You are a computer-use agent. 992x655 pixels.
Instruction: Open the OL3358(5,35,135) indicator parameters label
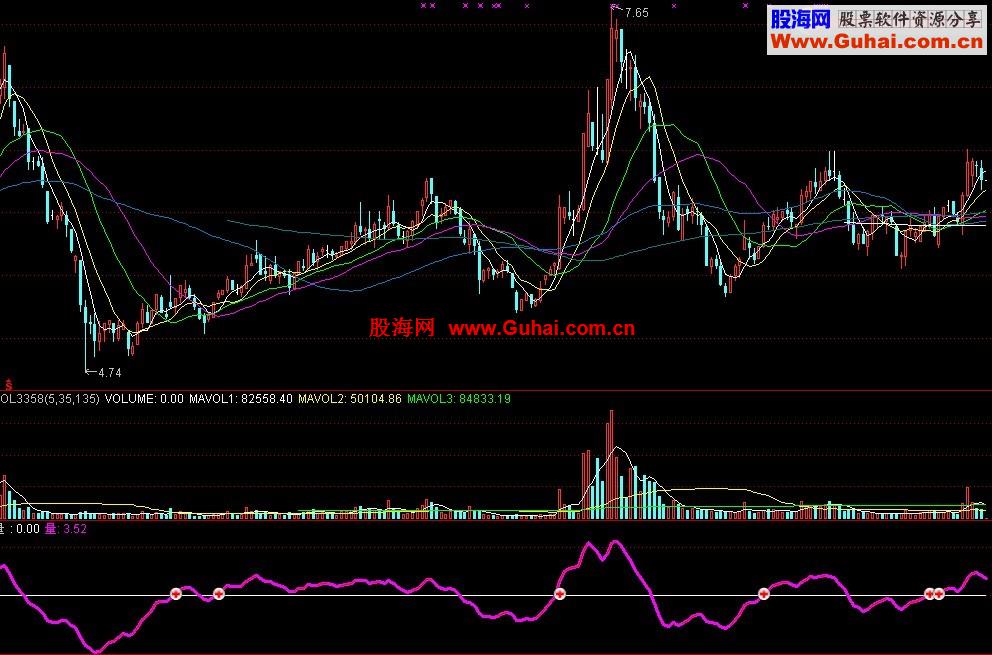tap(50, 399)
